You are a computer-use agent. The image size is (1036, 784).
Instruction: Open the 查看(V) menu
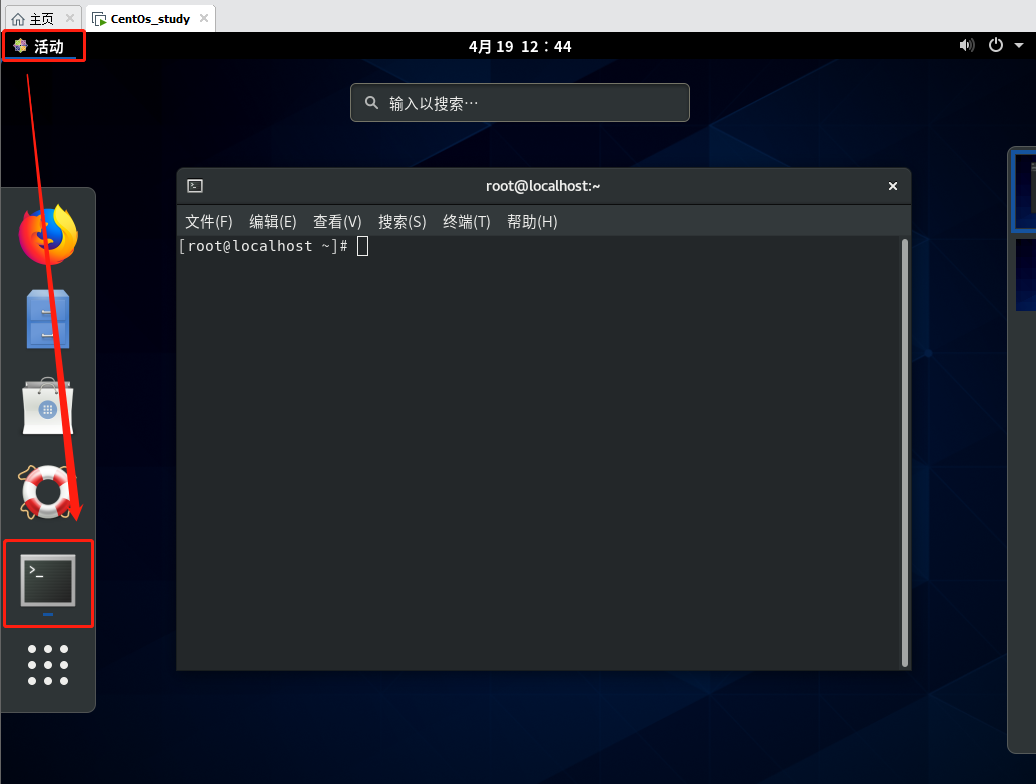[337, 222]
